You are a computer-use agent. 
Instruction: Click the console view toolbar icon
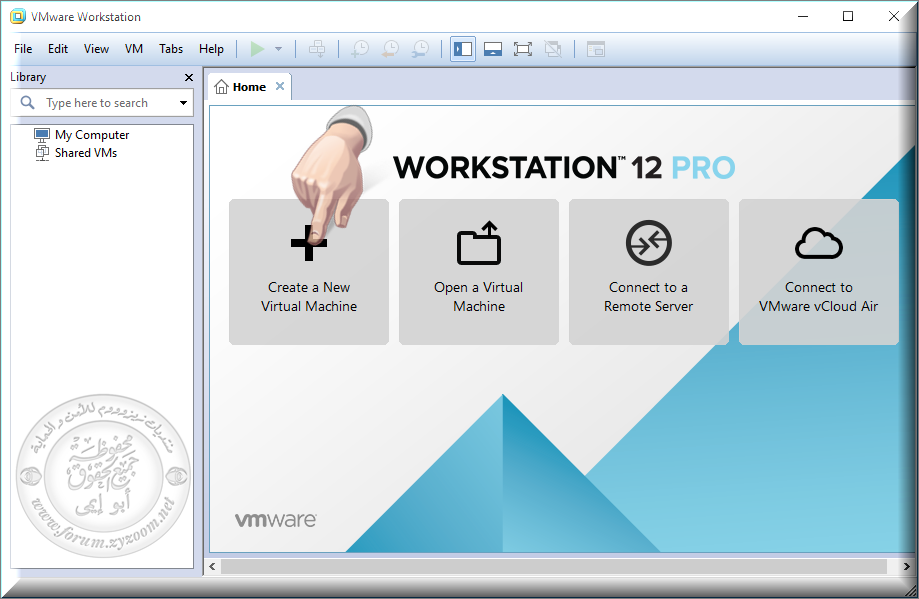595,49
